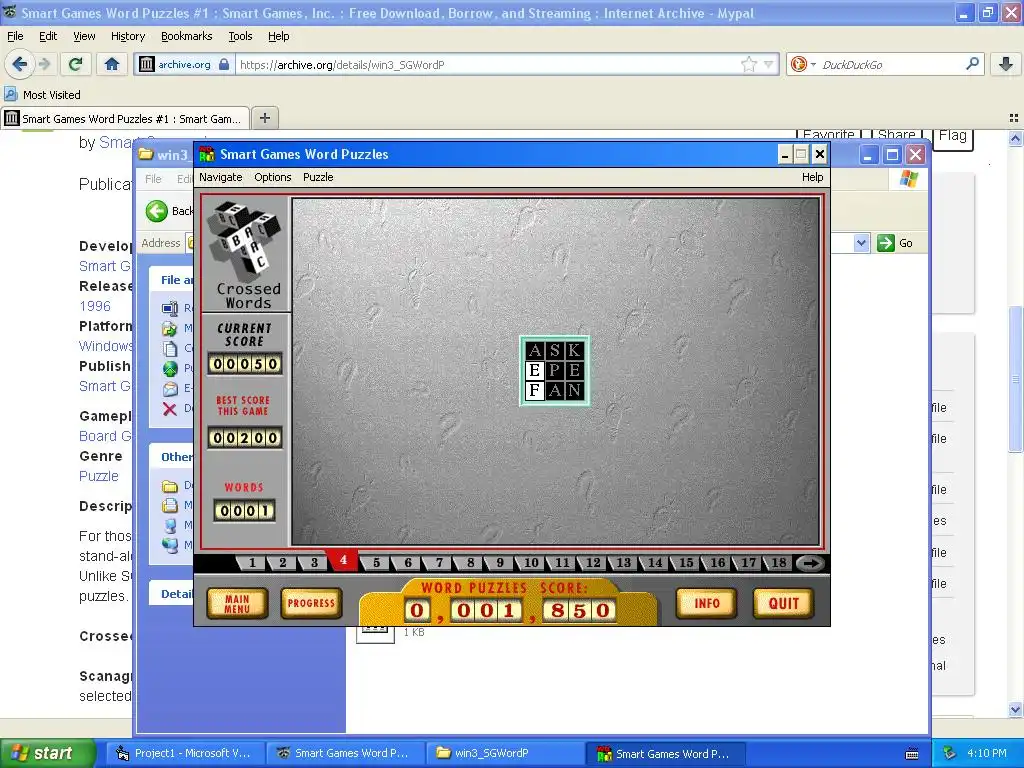Open the URL history dropdown arrow

coord(769,64)
